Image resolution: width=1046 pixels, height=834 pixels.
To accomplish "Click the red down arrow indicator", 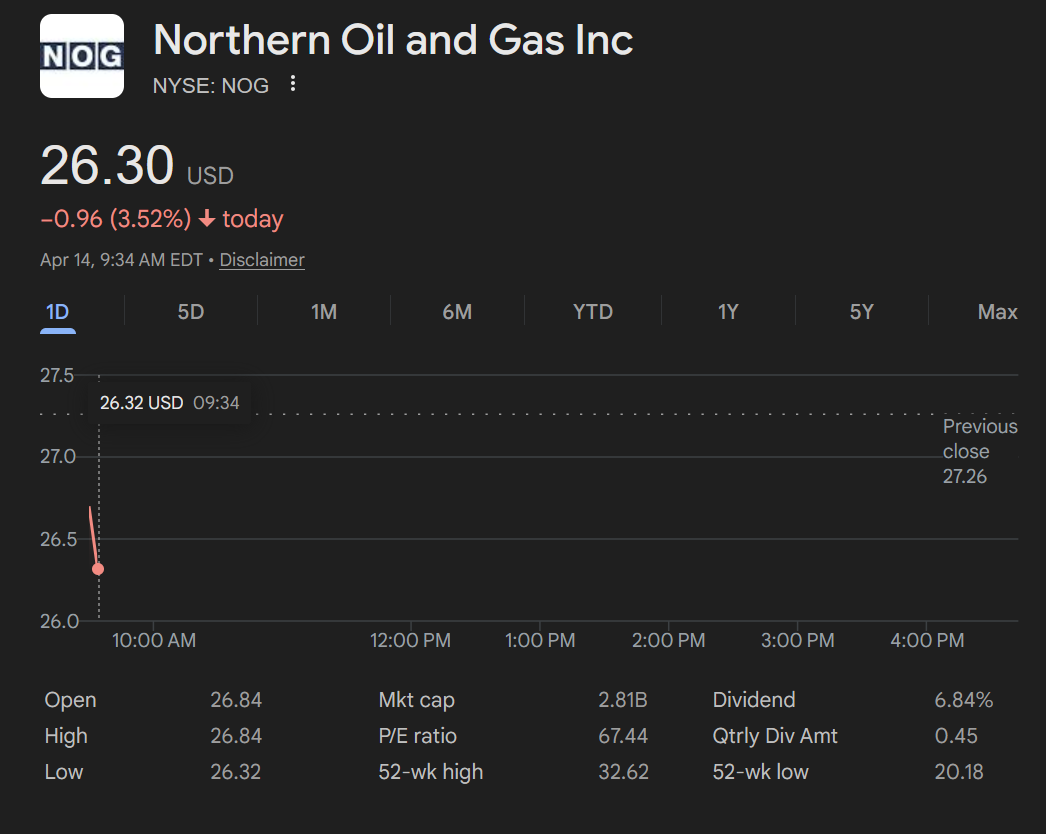I will (x=207, y=219).
